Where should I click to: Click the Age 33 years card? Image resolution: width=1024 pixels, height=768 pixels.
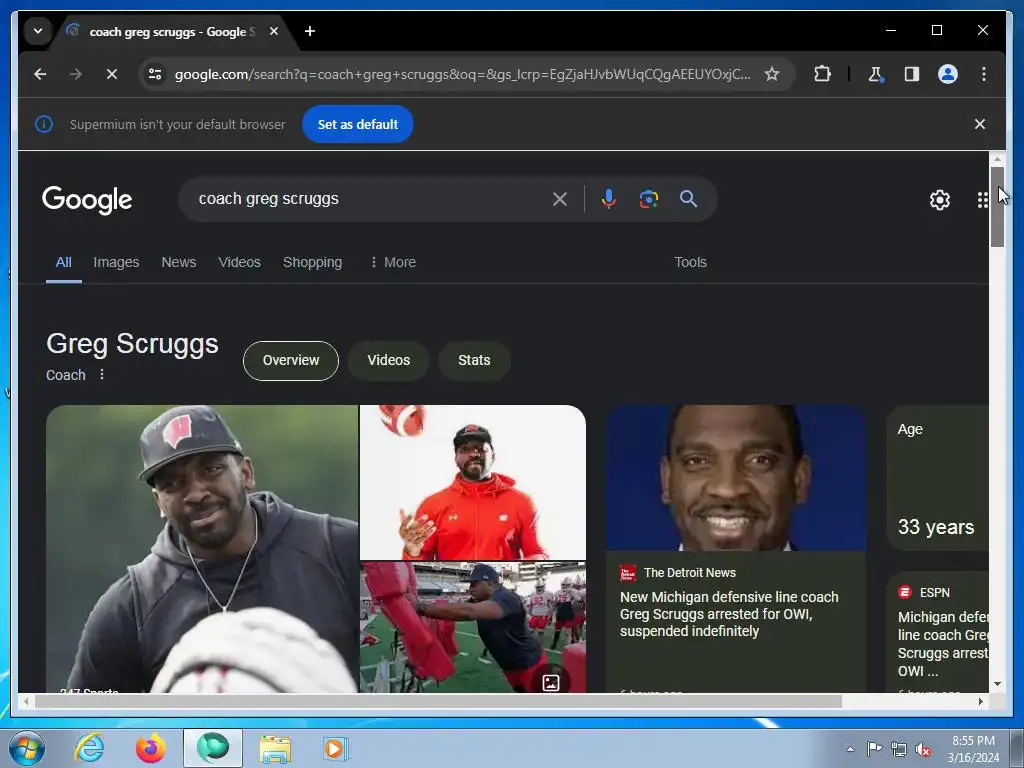coord(937,478)
